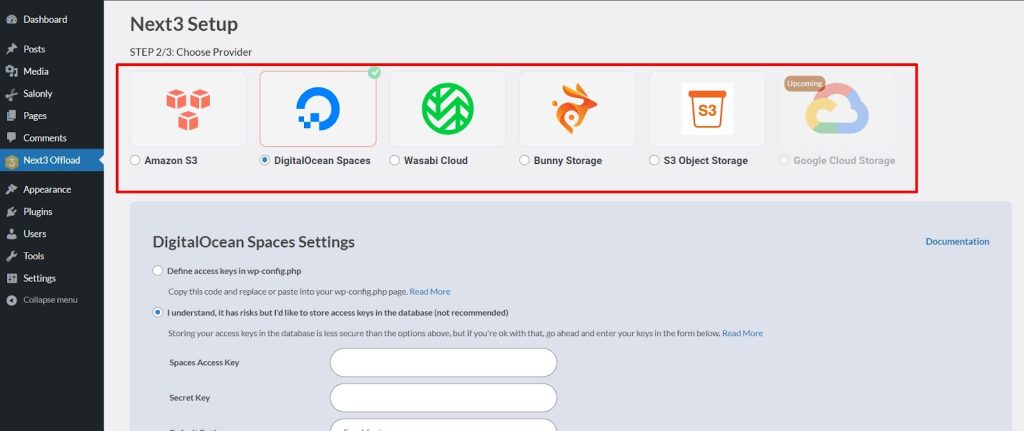Select the DigitalOcean logo card
Image resolution: width=1024 pixels, height=431 pixels.
pos(318,108)
